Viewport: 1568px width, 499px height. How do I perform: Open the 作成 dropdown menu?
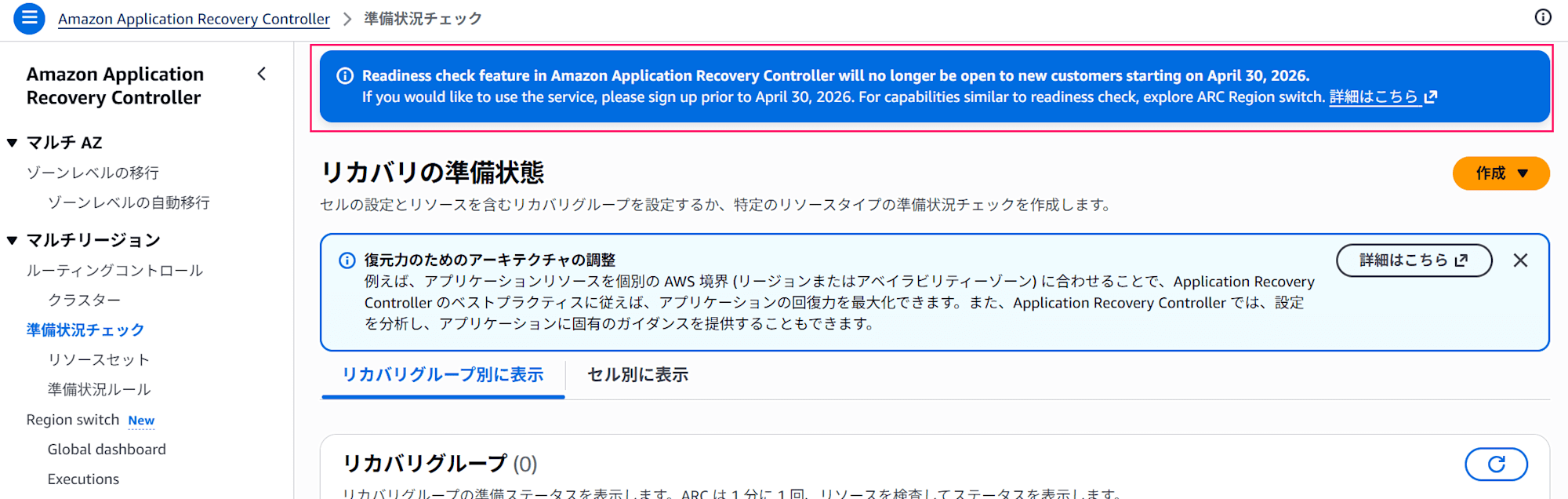pyautogui.click(x=1500, y=173)
